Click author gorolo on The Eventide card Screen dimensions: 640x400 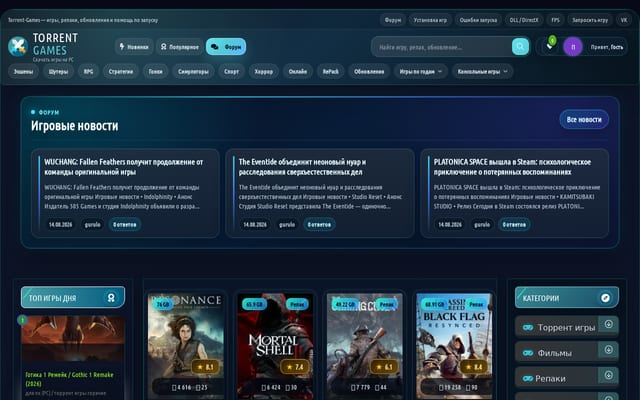click(x=287, y=224)
